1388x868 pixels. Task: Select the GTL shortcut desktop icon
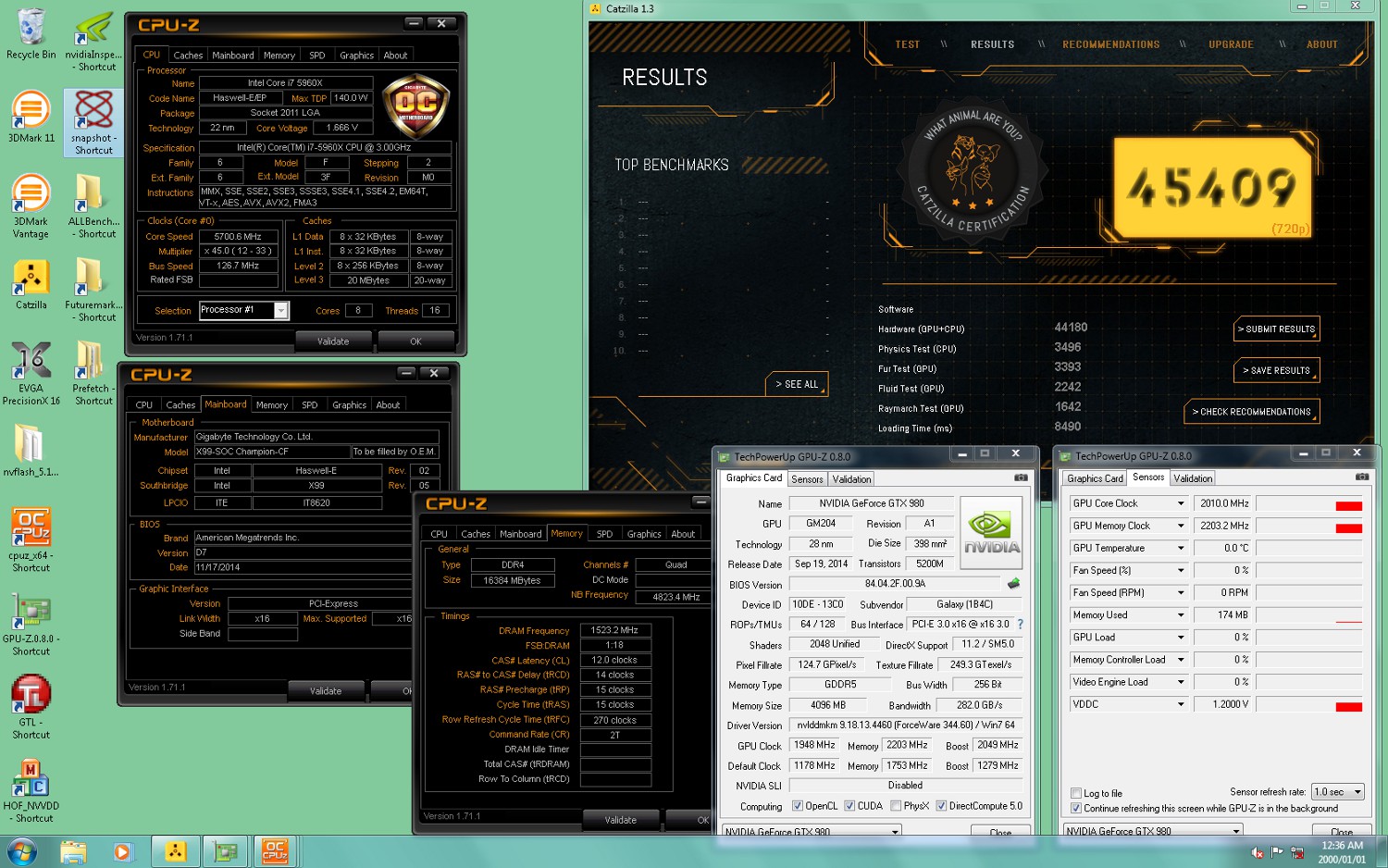[x=31, y=707]
